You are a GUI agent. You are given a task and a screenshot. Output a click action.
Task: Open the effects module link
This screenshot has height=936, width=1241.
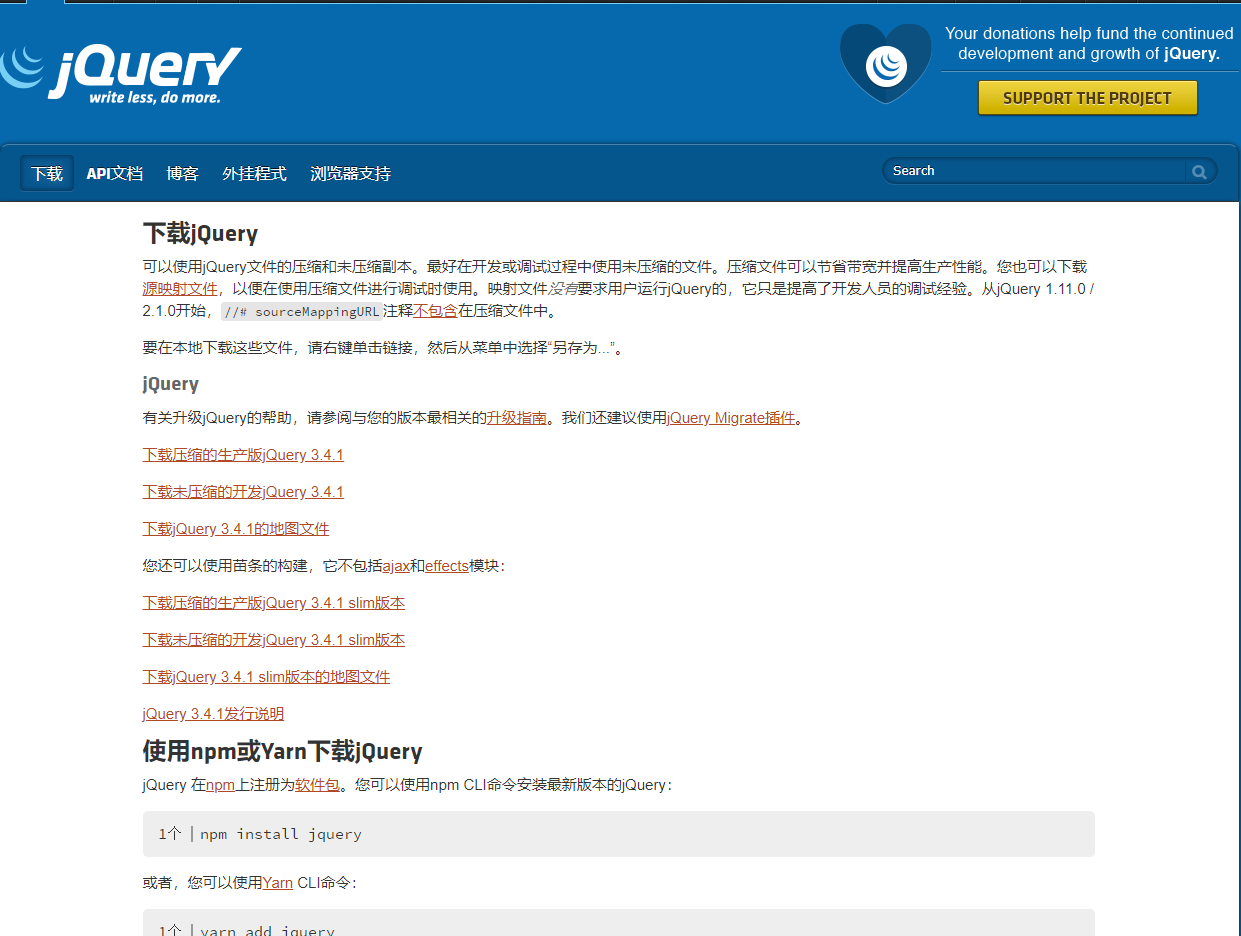pyautogui.click(x=447, y=566)
